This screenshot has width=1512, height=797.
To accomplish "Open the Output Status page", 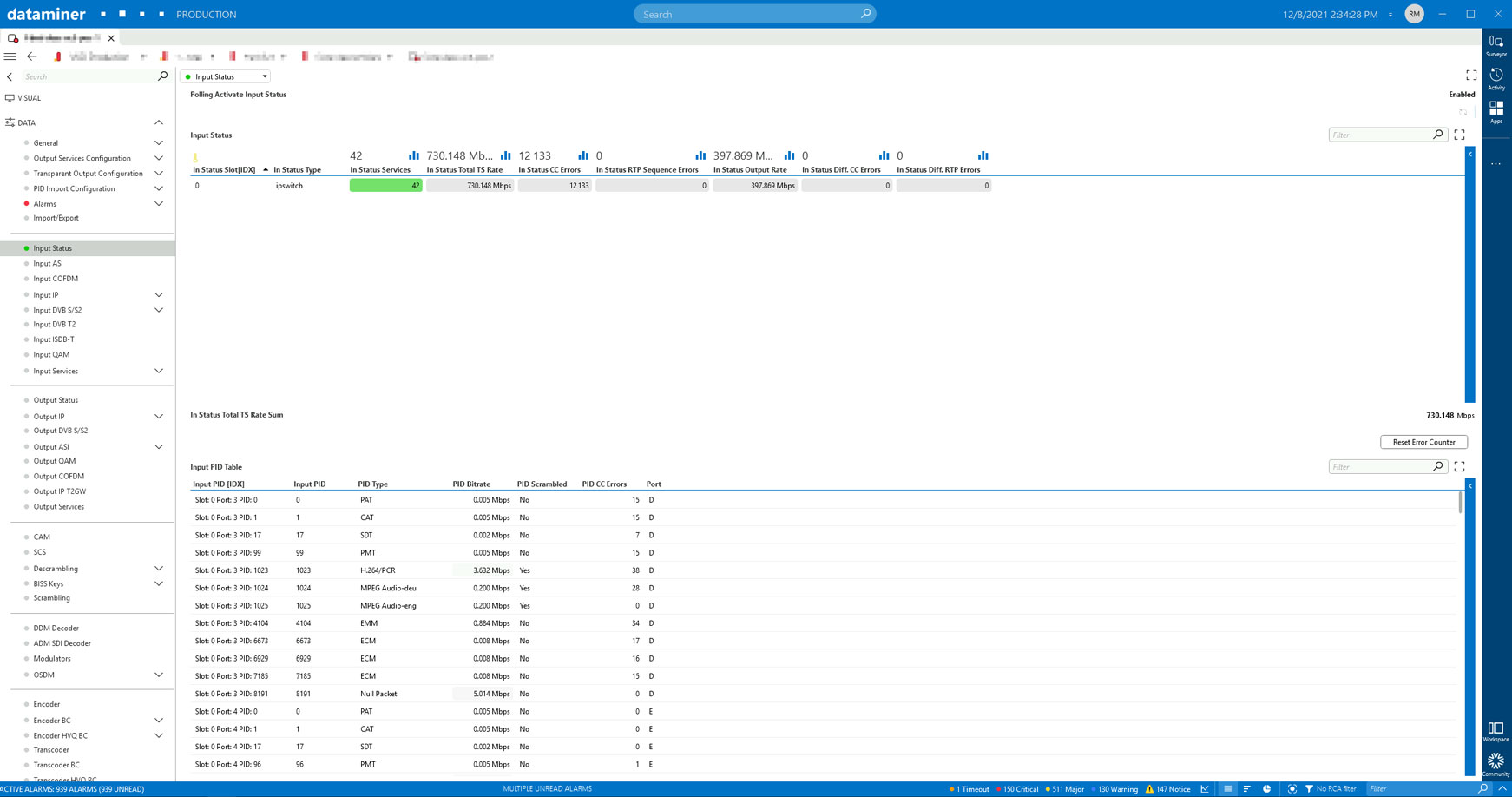I will pyautogui.click(x=56, y=400).
